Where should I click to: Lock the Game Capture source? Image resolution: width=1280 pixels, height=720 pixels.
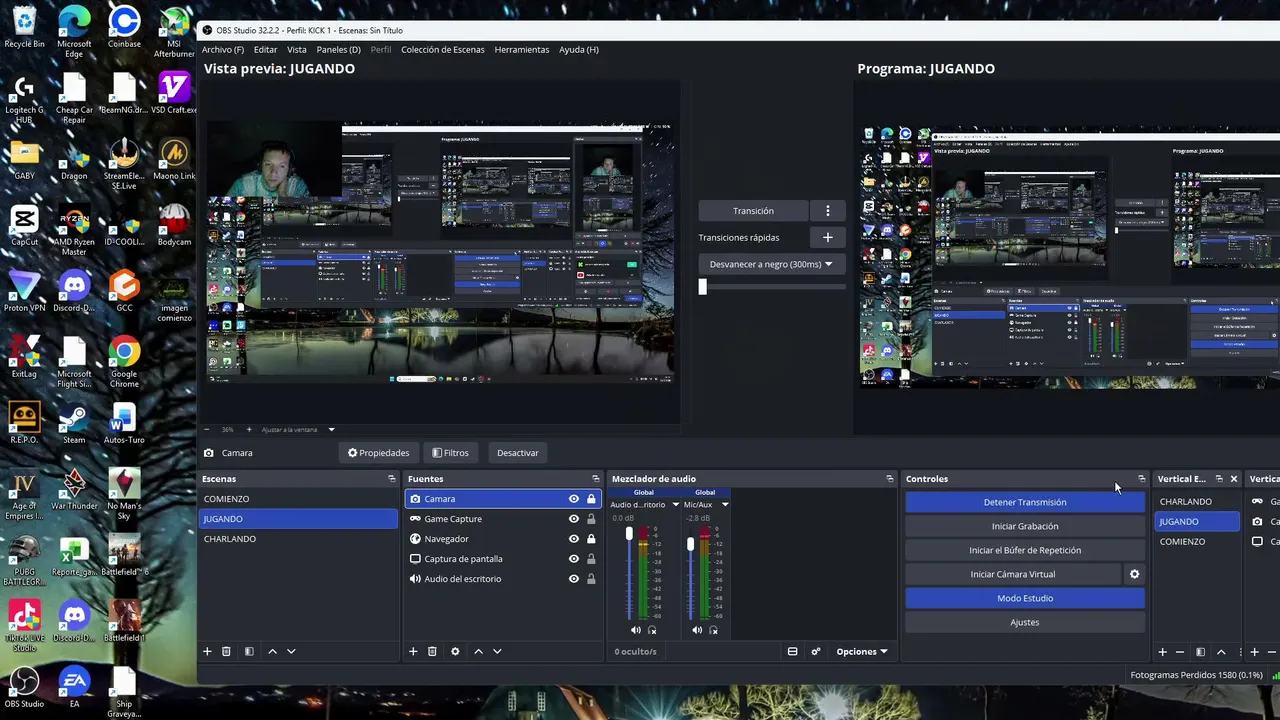tap(591, 519)
